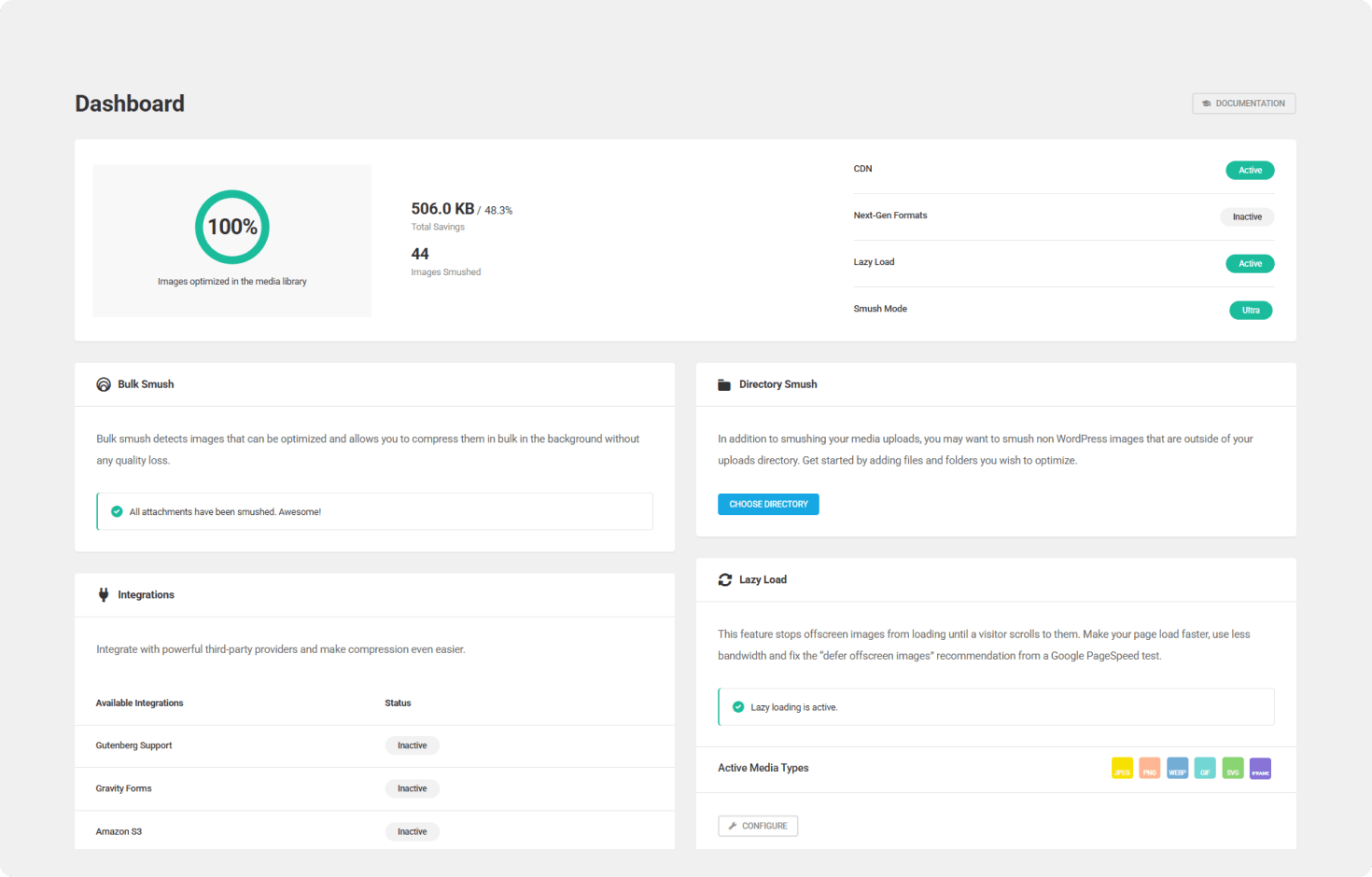Image resolution: width=1372 pixels, height=877 pixels.
Task: Open Lazy Load Configure settings
Action: pyautogui.click(x=758, y=827)
